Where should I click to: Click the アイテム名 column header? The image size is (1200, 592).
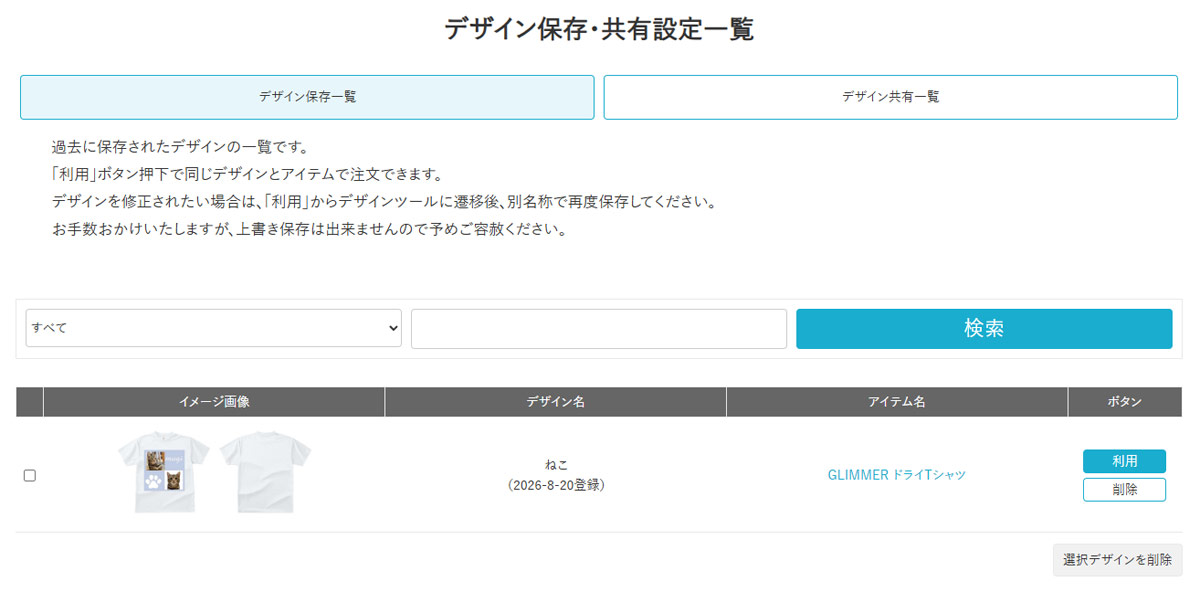click(897, 402)
